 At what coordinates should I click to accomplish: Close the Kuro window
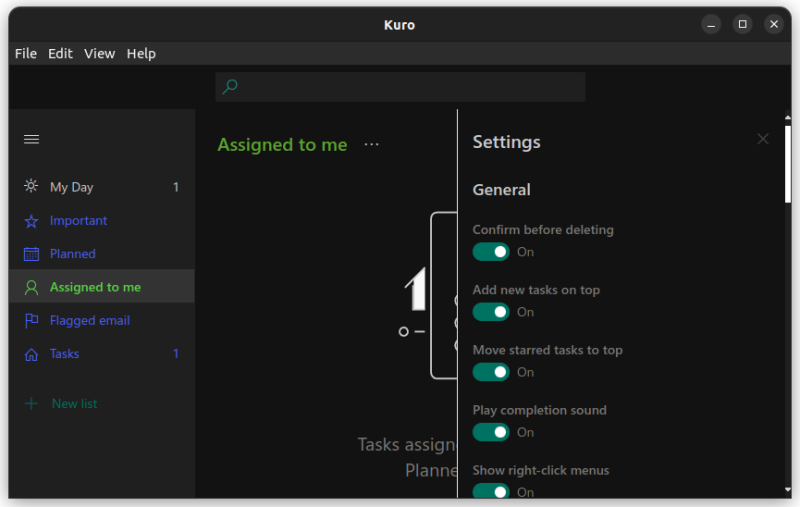tap(773, 24)
